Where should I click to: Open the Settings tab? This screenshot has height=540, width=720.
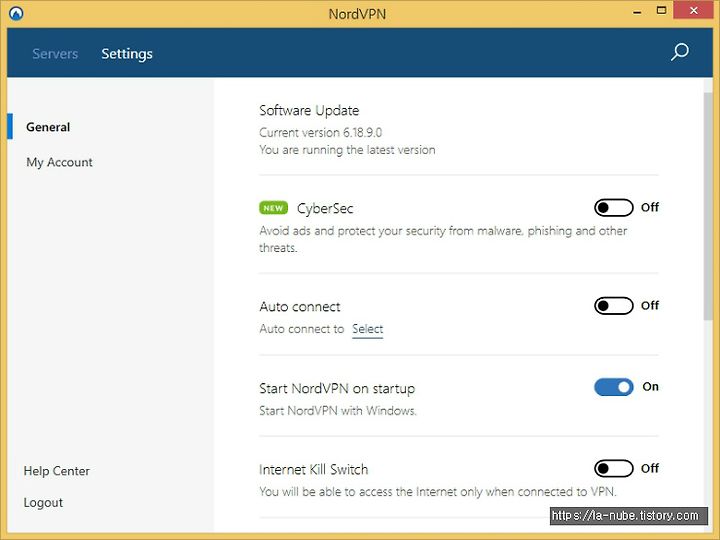coord(127,54)
